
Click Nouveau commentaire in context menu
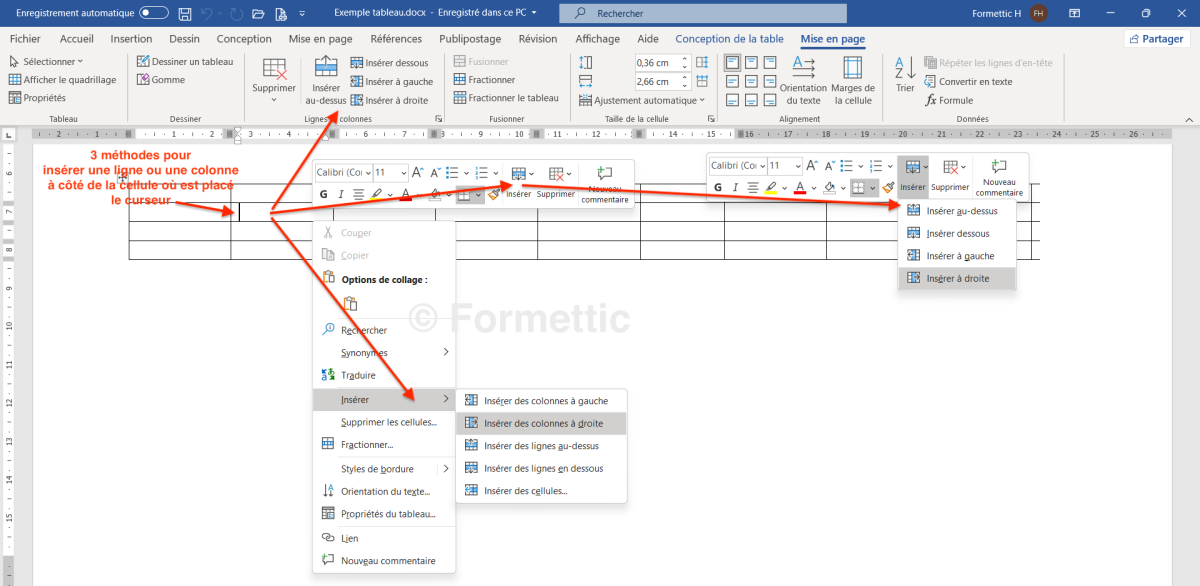[x=387, y=561]
